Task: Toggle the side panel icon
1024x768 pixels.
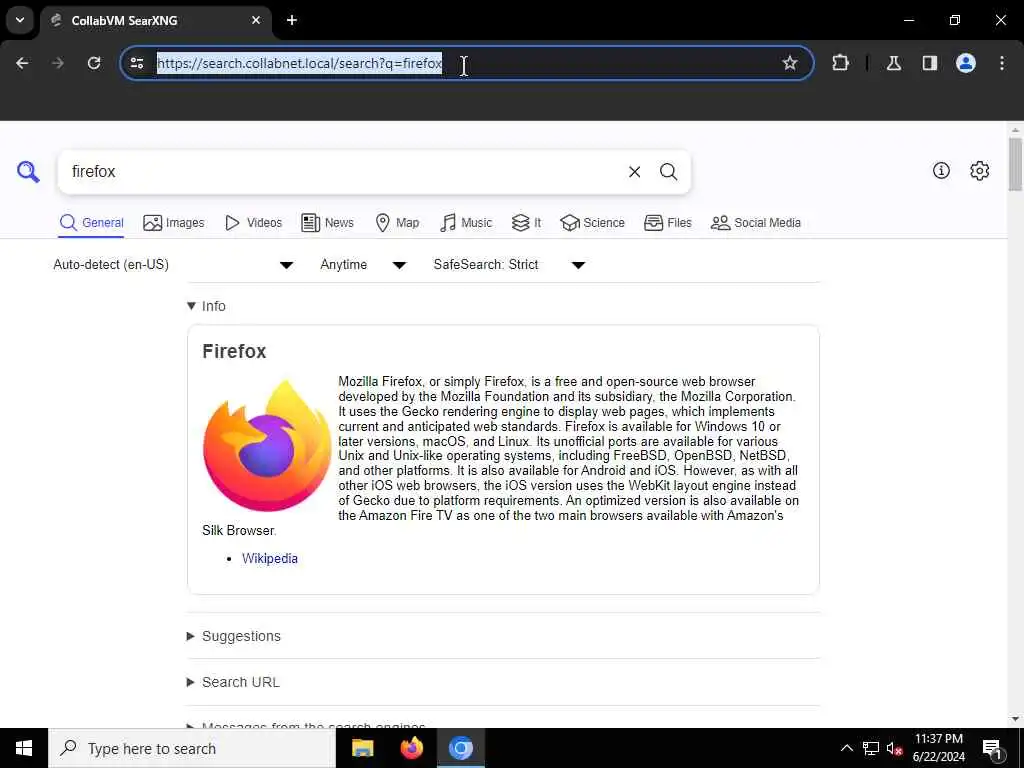Action: (x=930, y=63)
